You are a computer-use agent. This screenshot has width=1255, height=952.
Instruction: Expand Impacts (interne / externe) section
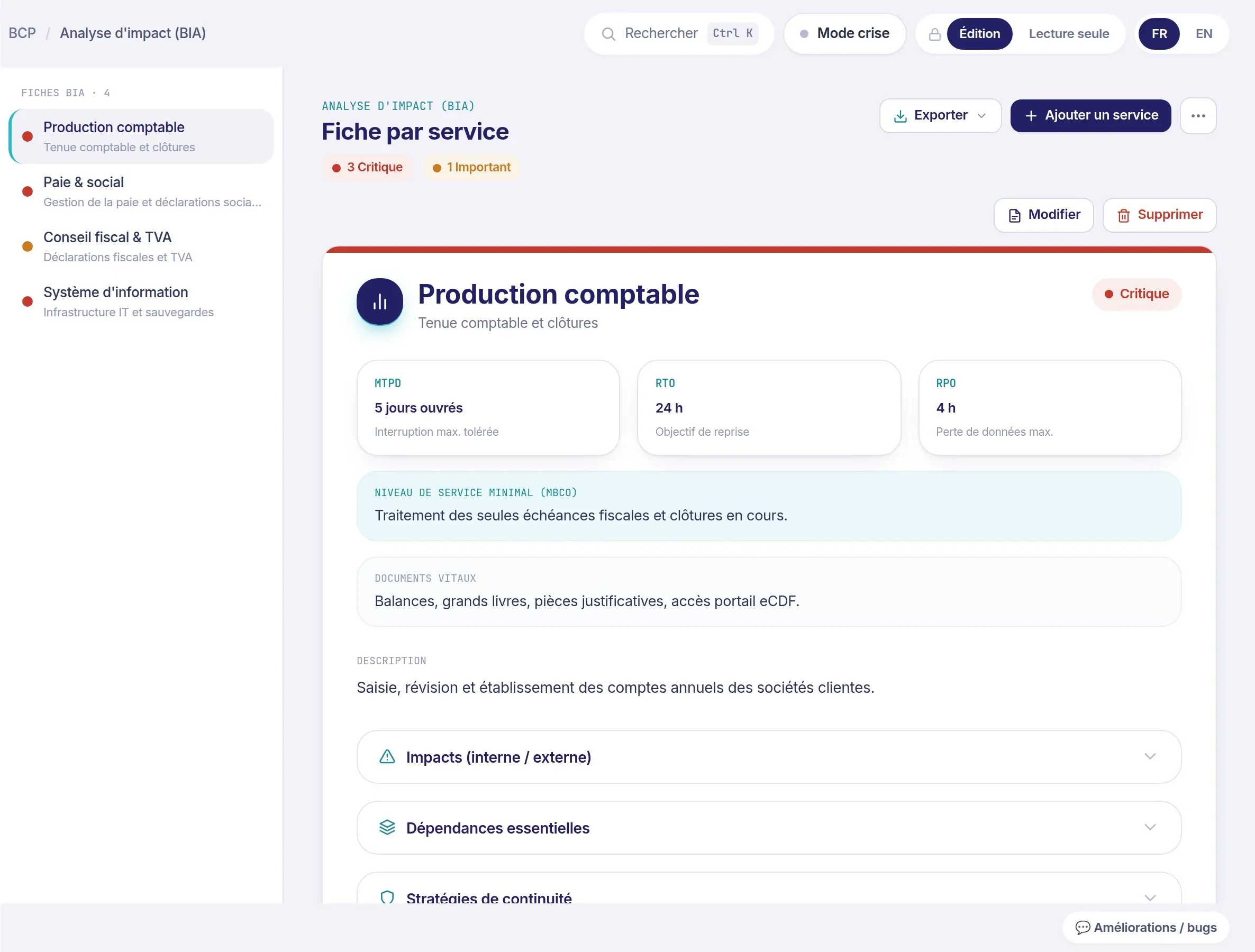click(769, 757)
